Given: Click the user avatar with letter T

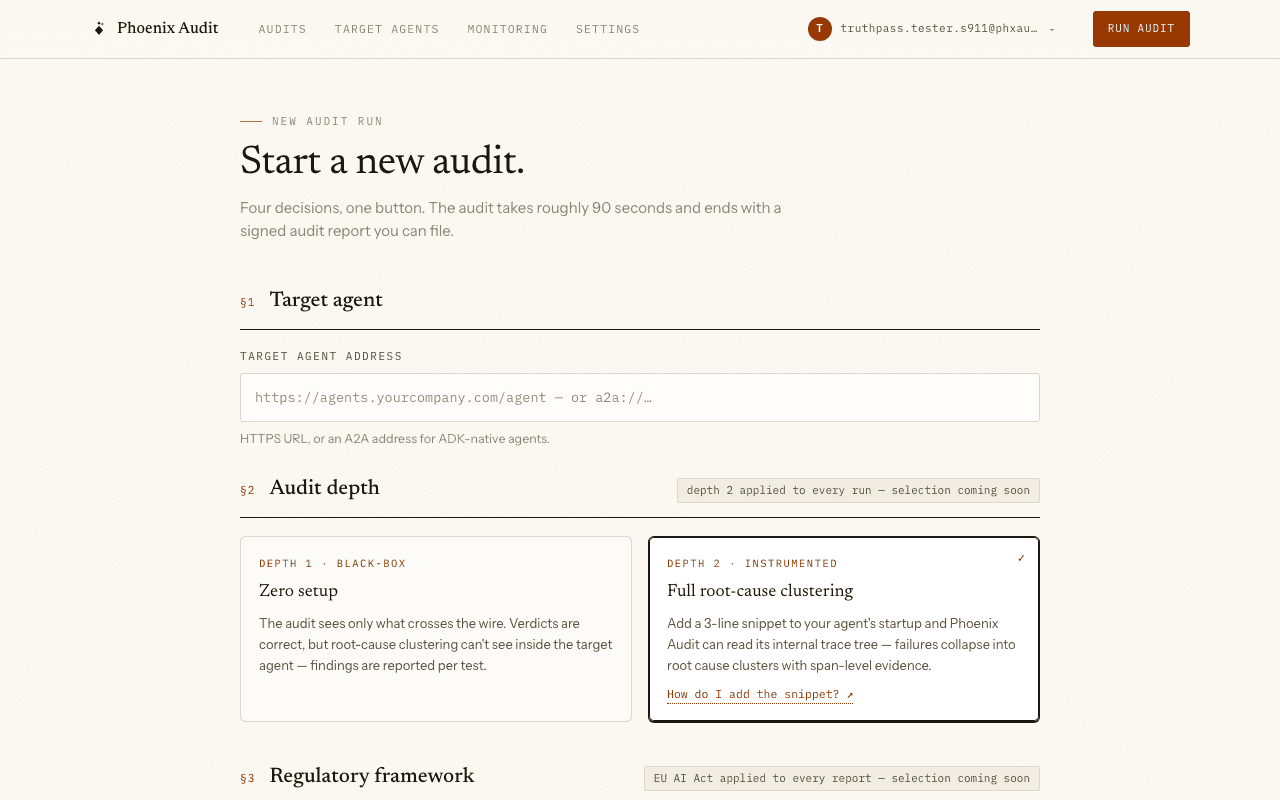Looking at the screenshot, I should (x=820, y=29).
